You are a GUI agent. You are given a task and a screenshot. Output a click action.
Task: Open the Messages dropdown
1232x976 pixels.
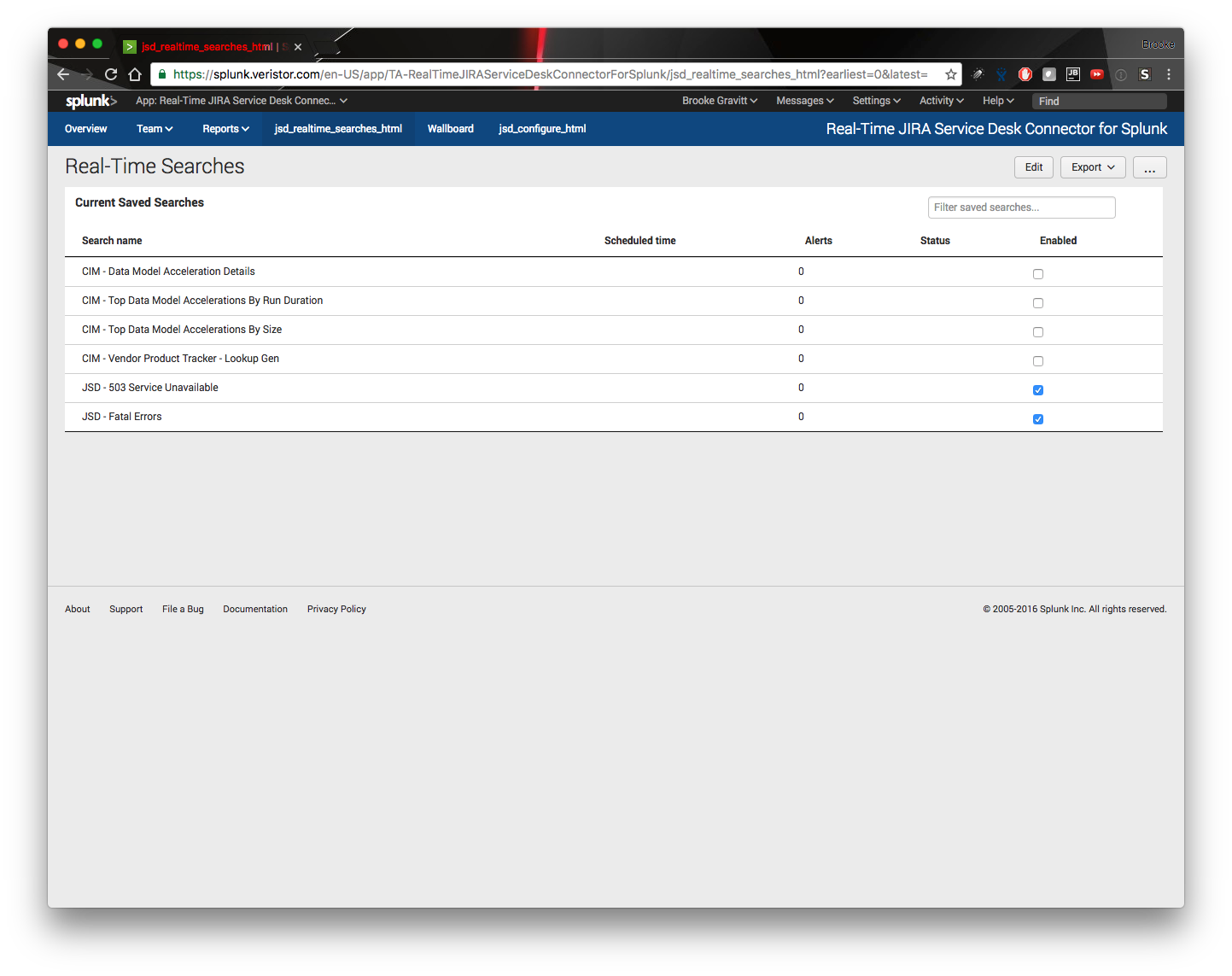tap(805, 101)
